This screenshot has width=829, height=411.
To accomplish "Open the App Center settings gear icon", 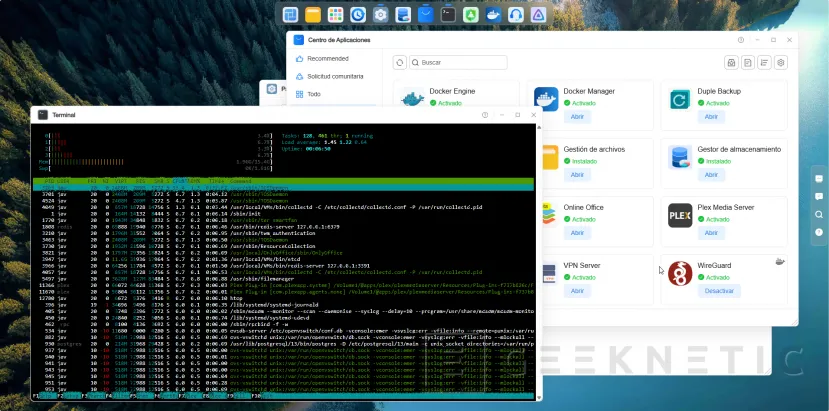I will [x=781, y=62].
